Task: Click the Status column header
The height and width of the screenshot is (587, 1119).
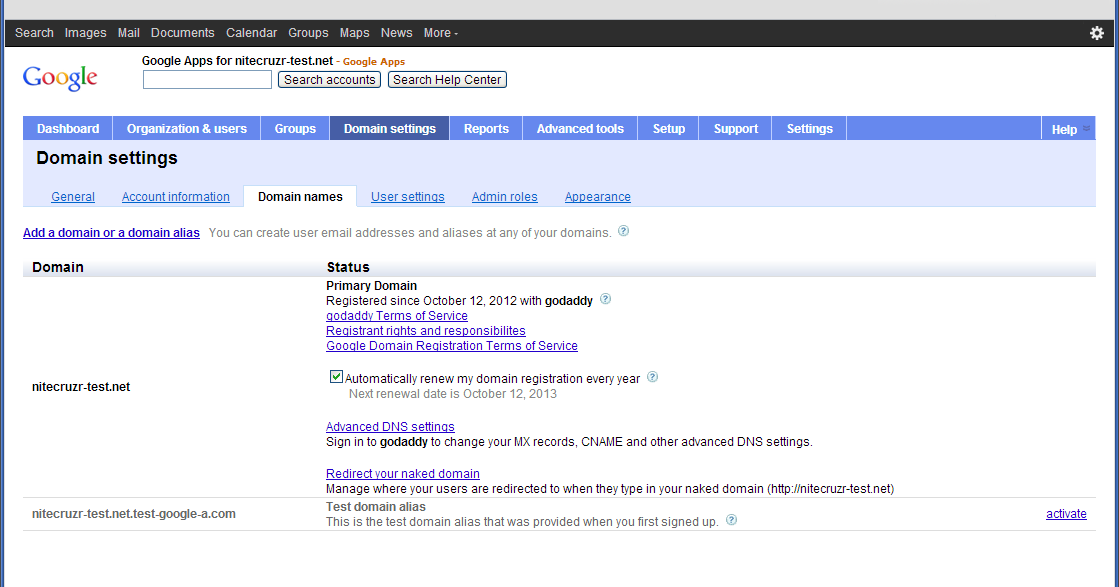Action: point(348,267)
